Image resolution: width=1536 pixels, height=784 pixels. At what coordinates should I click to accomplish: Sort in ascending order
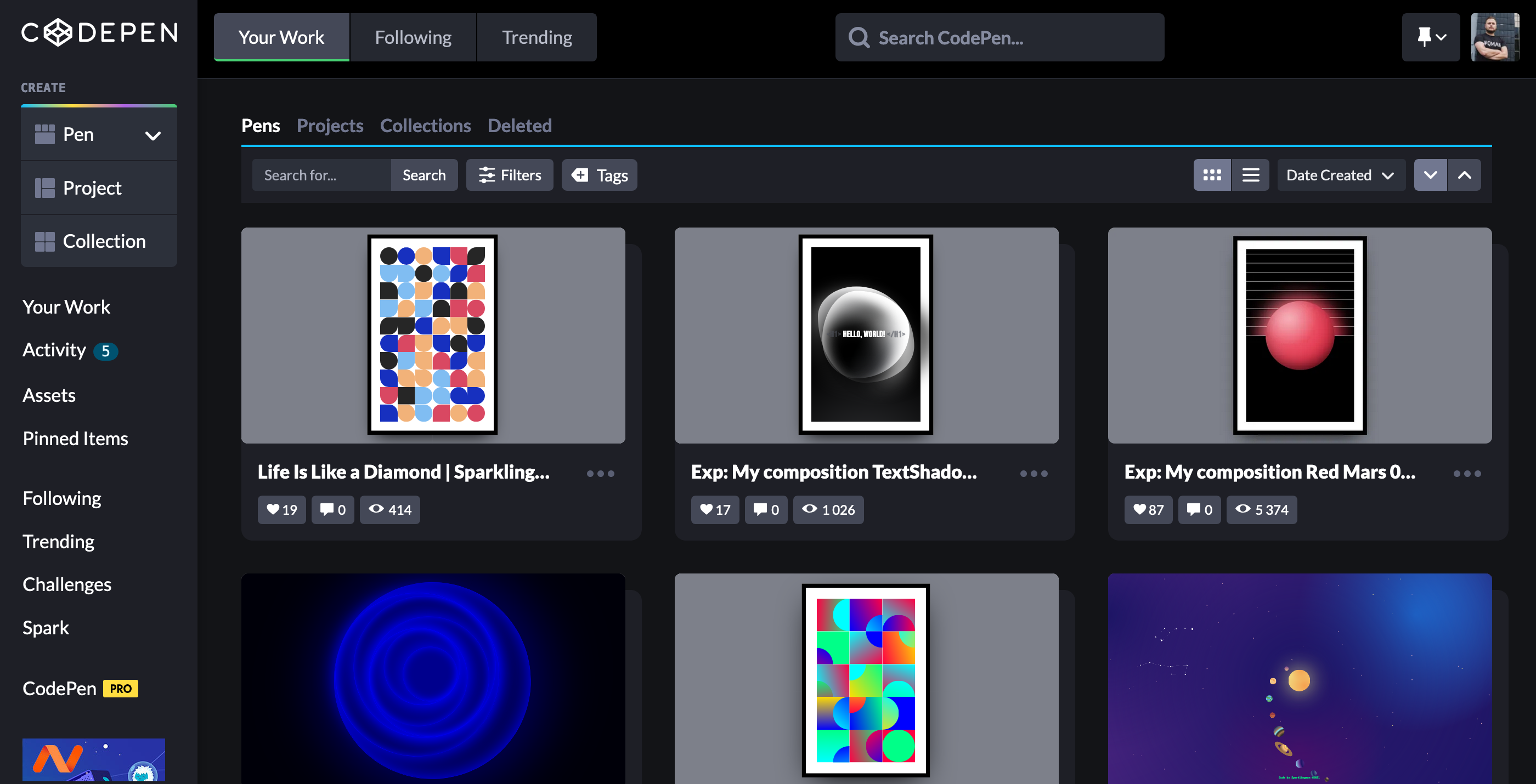[x=1465, y=175]
